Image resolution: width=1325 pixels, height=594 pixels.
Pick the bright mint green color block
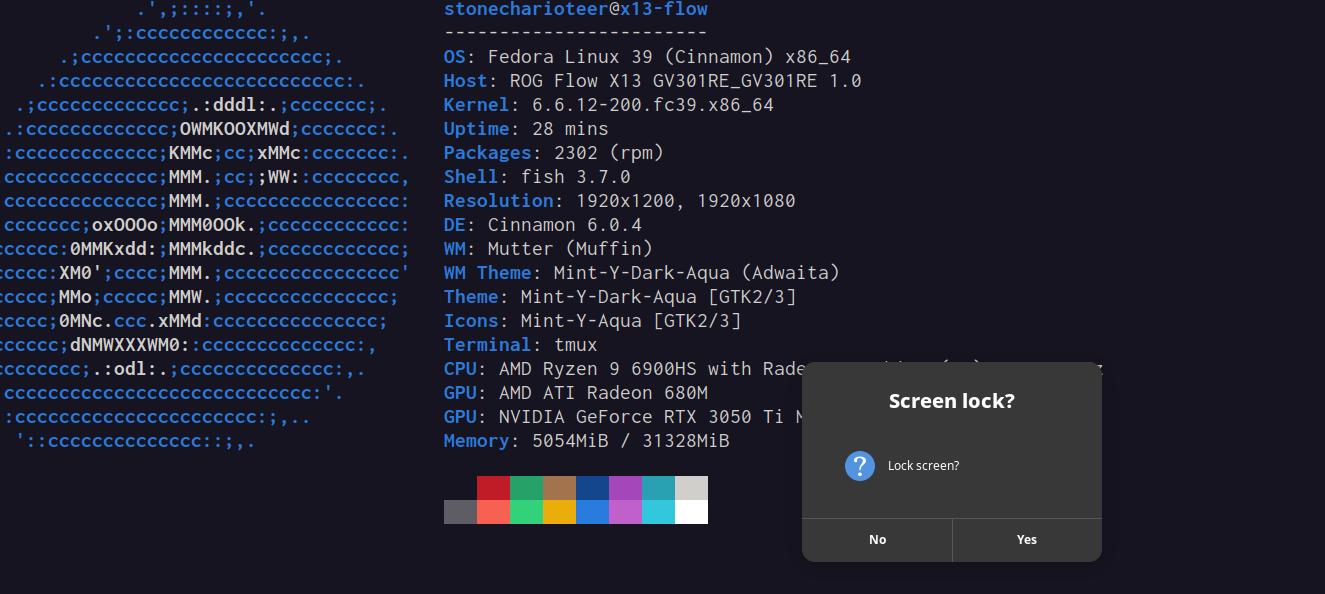pos(526,512)
